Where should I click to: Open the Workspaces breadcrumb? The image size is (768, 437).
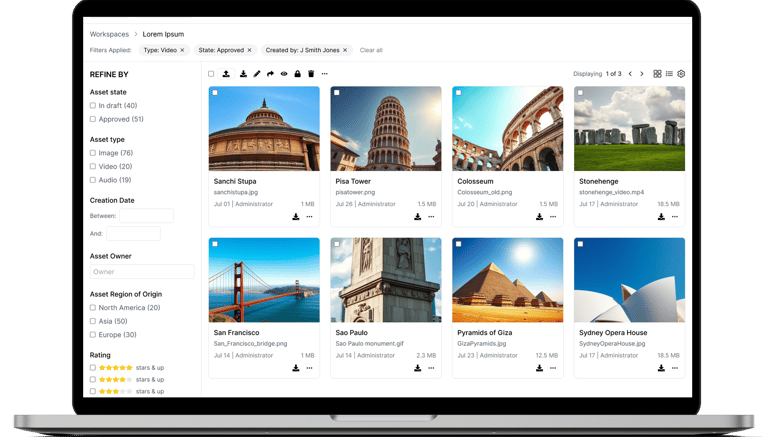tap(109, 34)
